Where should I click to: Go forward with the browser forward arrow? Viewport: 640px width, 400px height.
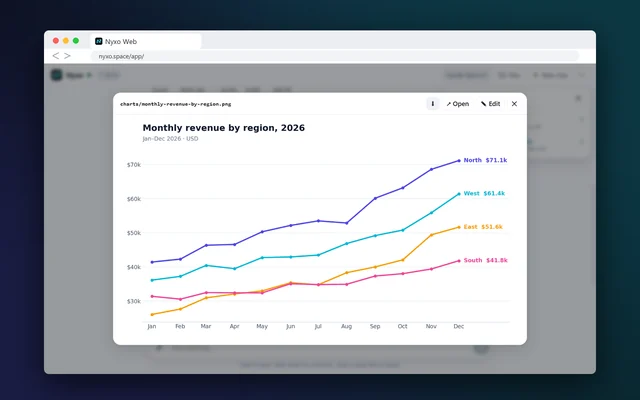coord(67,56)
